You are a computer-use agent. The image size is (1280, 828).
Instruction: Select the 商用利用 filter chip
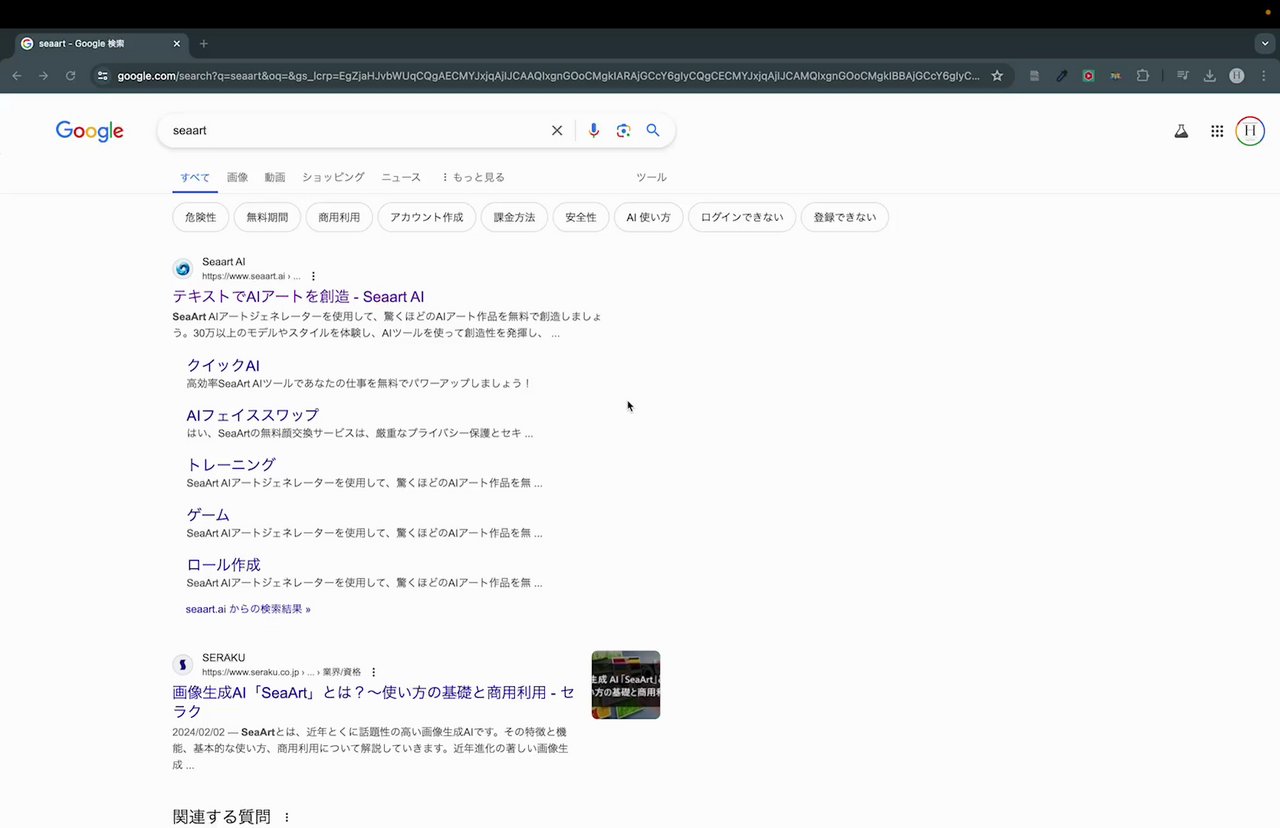click(339, 217)
